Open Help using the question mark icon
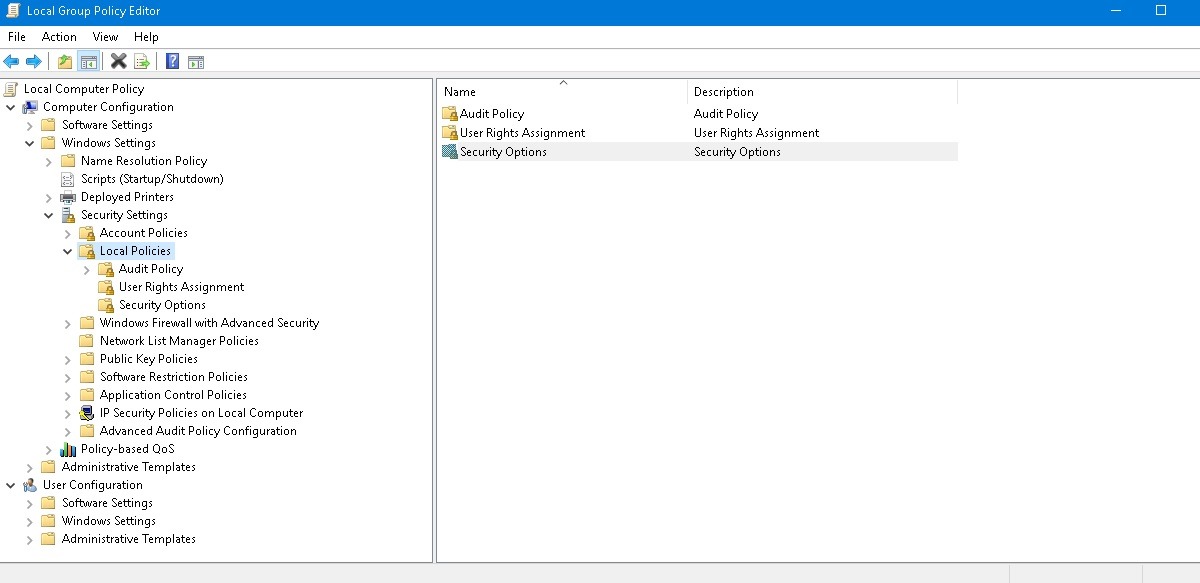The height and width of the screenshot is (583, 1200). 170,61
